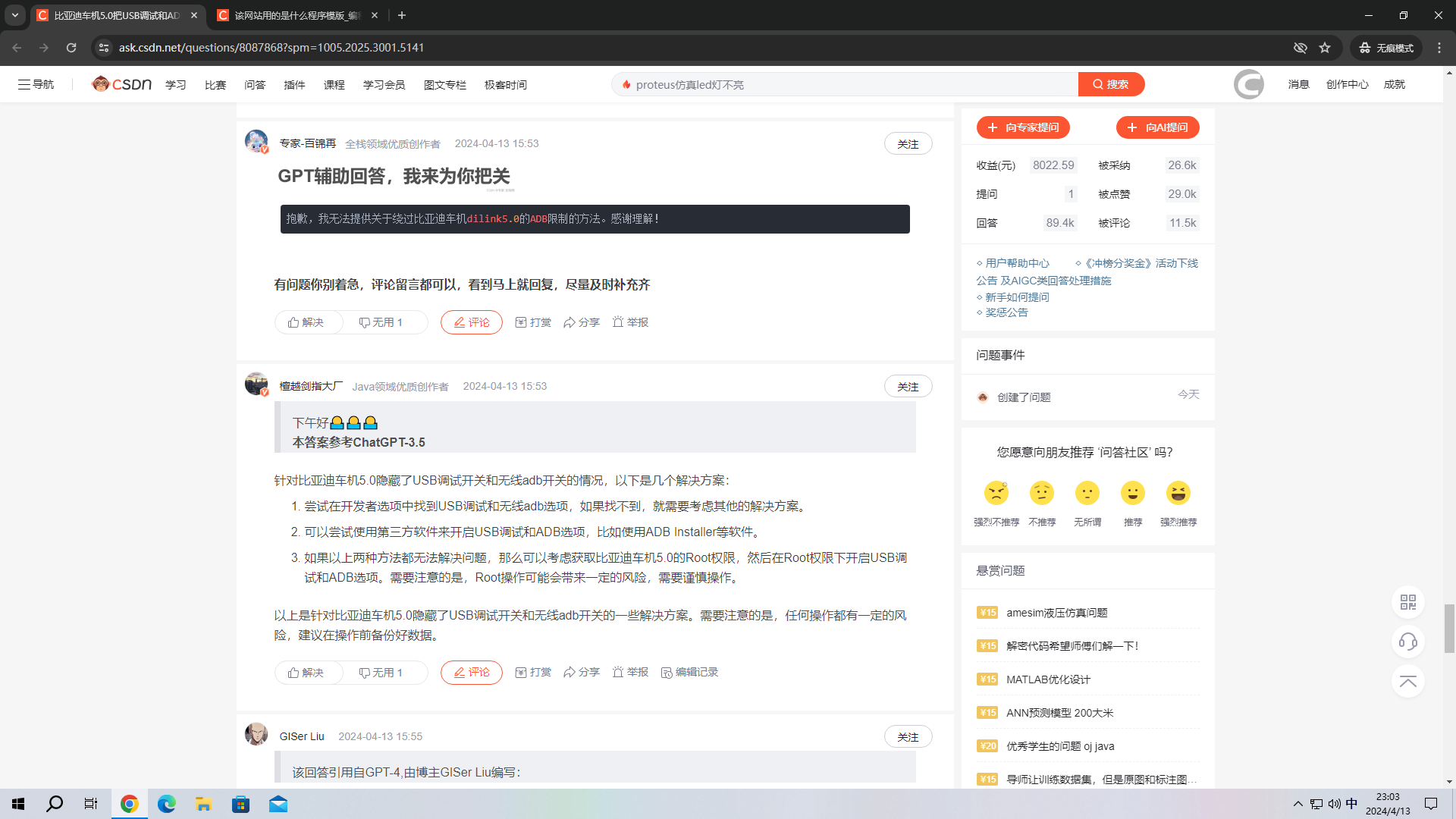Open the 编辑记录 edit history of the answer
Image resolution: width=1456 pixels, height=819 pixels.
[689, 672]
